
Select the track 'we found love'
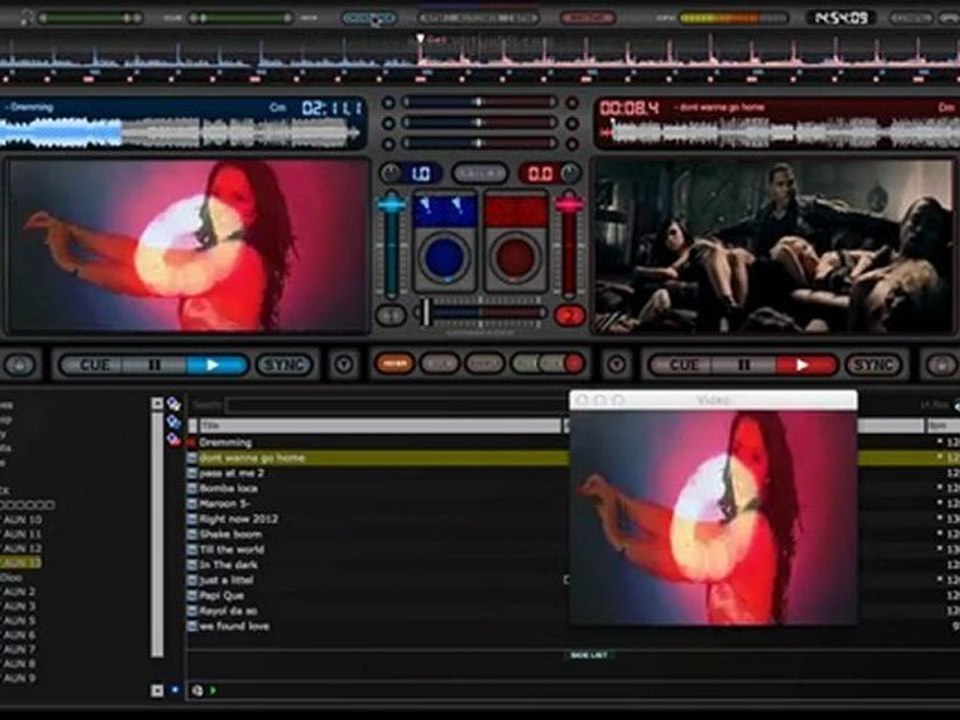click(x=234, y=626)
